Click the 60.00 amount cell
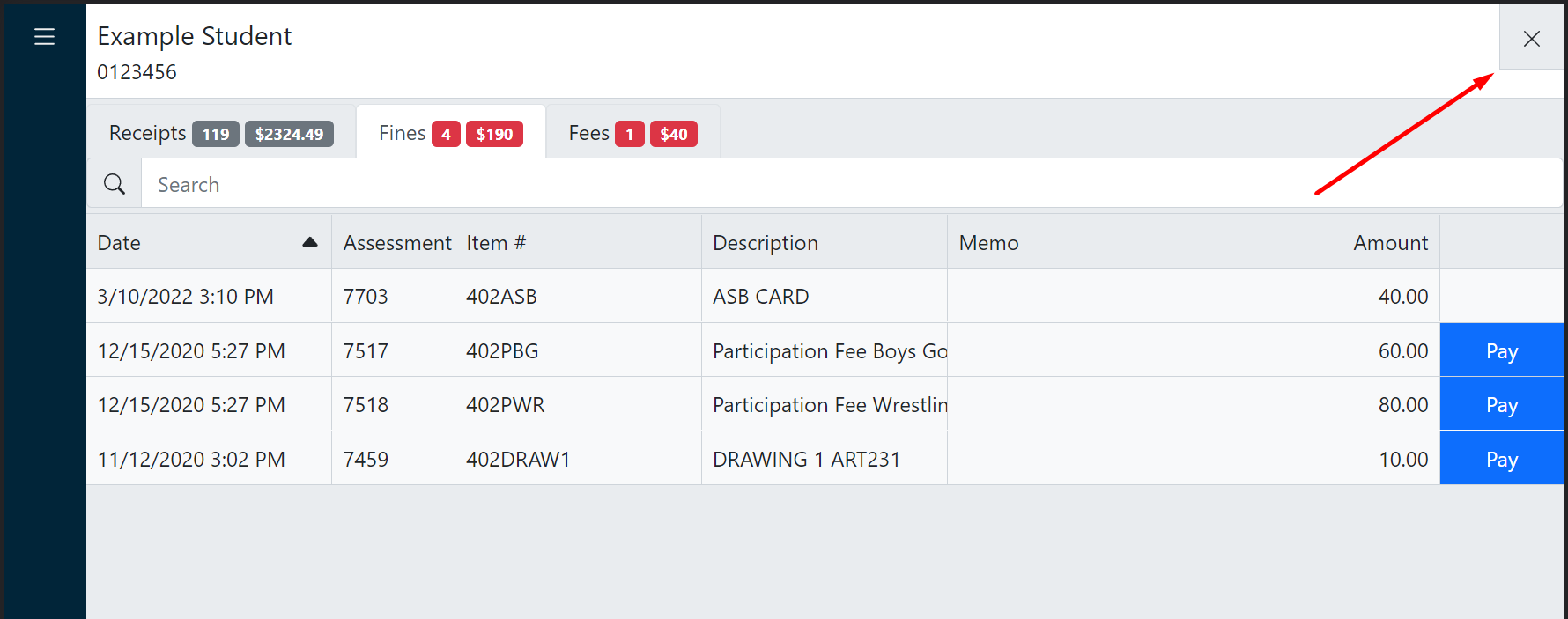Screen dimensions: 1568x619 coord(1317,350)
